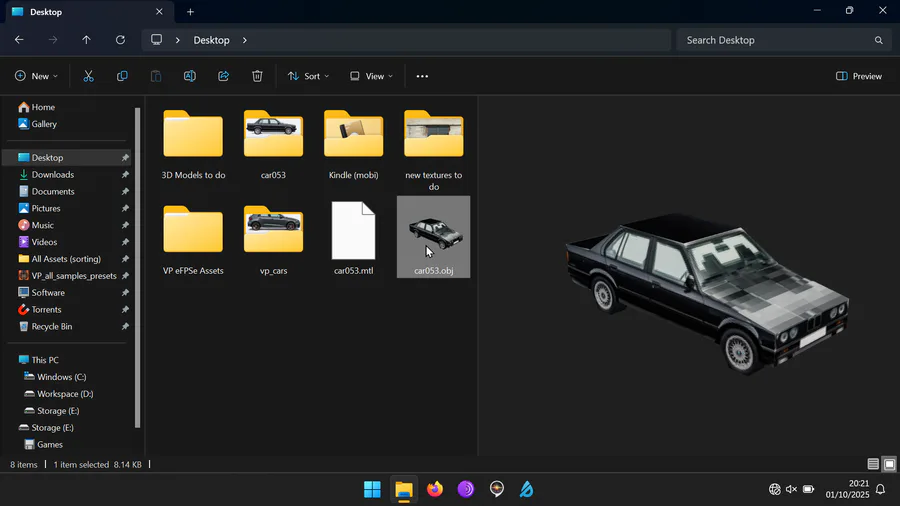Image resolution: width=900 pixels, height=506 pixels.
Task: Click the Copy icon in toolbar
Action: [122, 76]
